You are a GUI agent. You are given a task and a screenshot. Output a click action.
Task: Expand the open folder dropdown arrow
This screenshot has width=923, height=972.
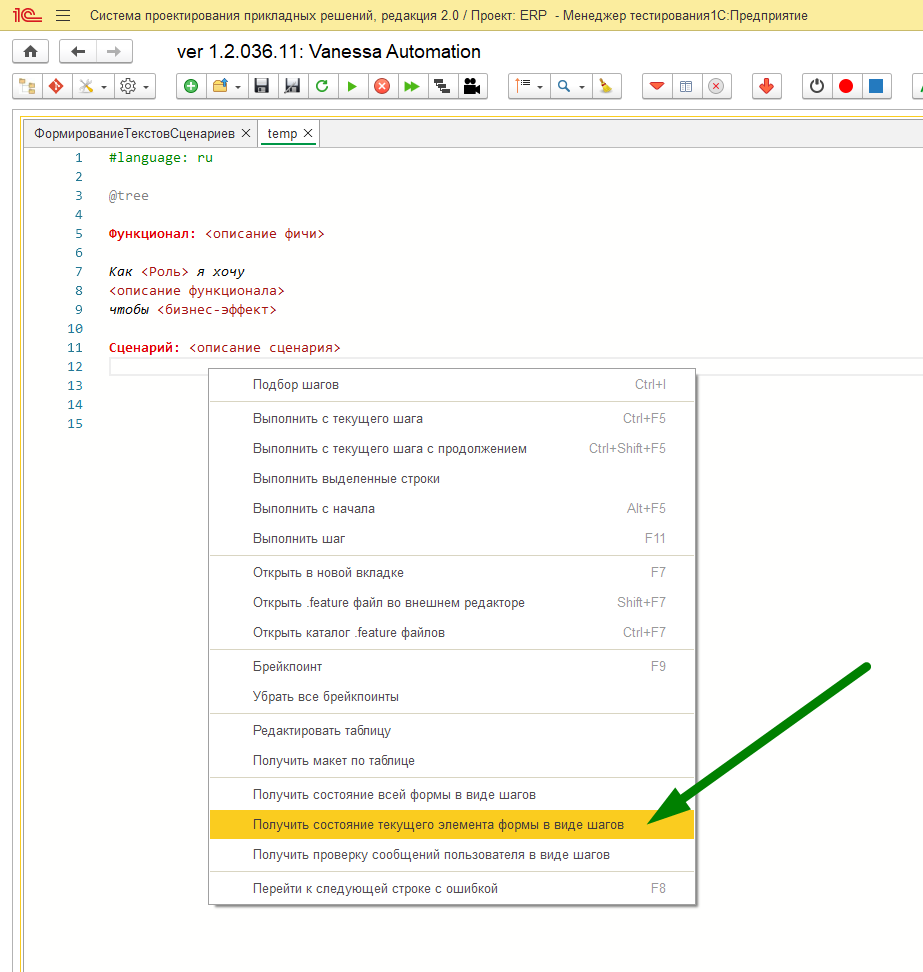click(x=238, y=87)
